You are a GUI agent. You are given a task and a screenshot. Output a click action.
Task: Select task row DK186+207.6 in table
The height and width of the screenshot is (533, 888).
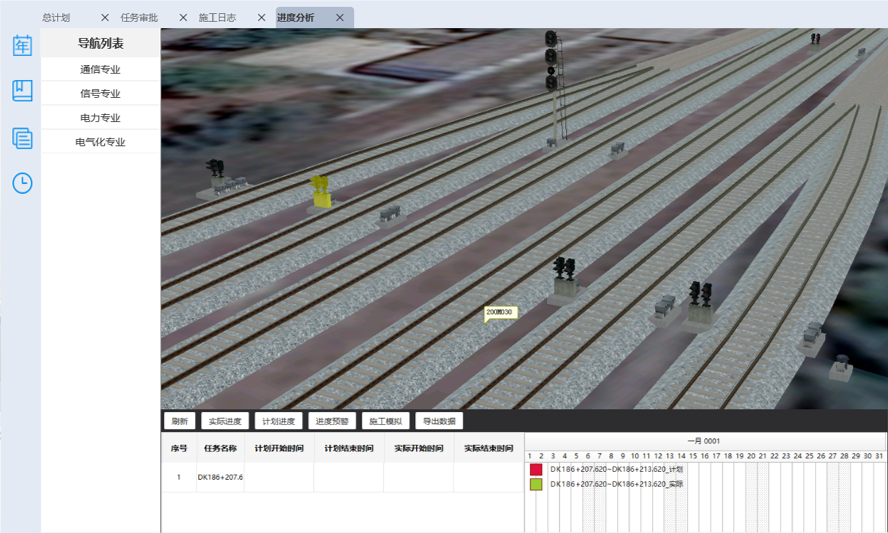220,477
